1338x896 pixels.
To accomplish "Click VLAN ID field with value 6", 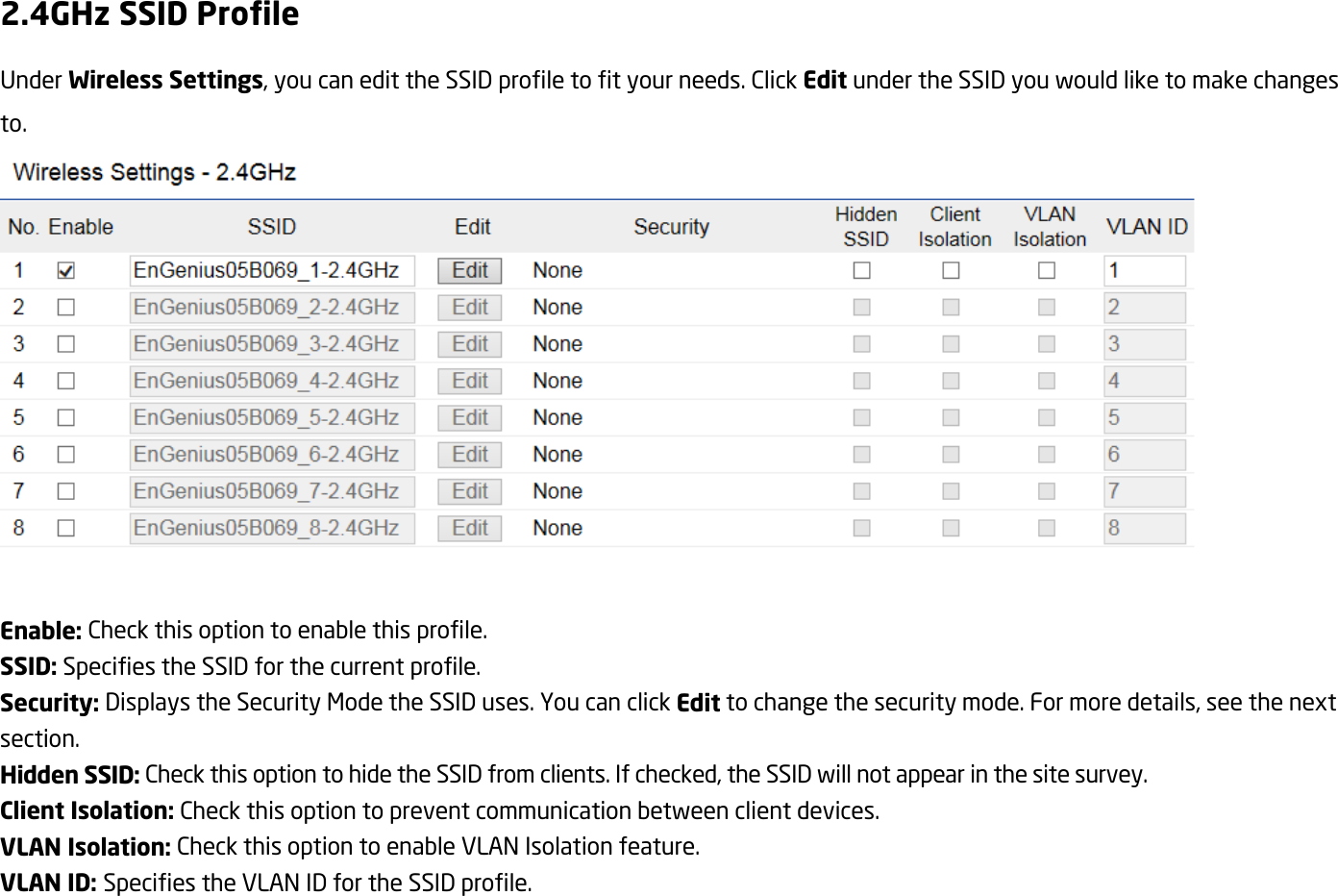I will click(1145, 455).
